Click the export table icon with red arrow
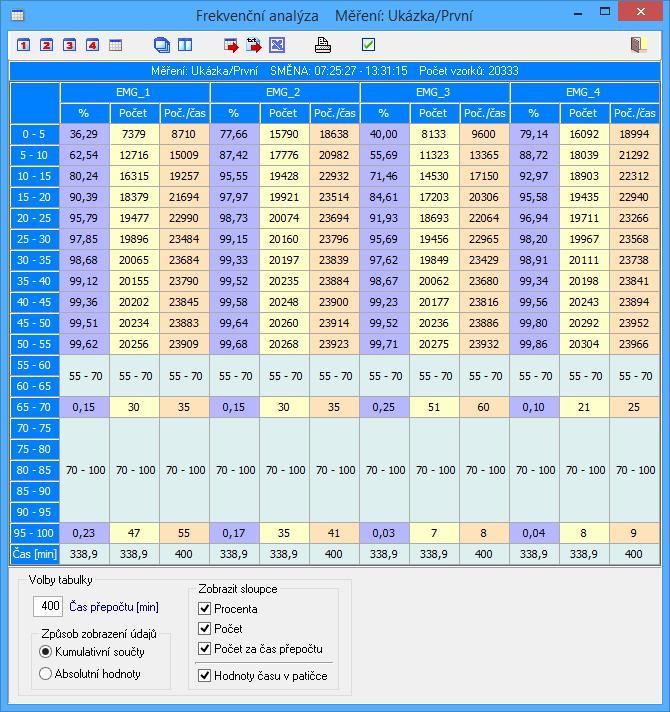This screenshot has width=670, height=712. click(231, 45)
